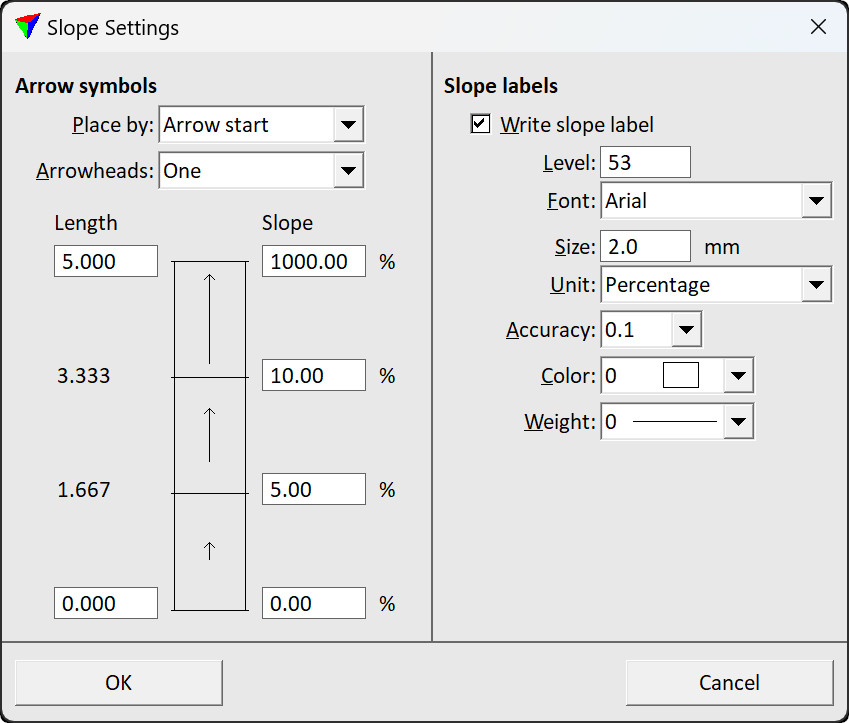The width and height of the screenshot is (849, 723).
Task: Click the Slope Settings application icon
Action: 25,27
